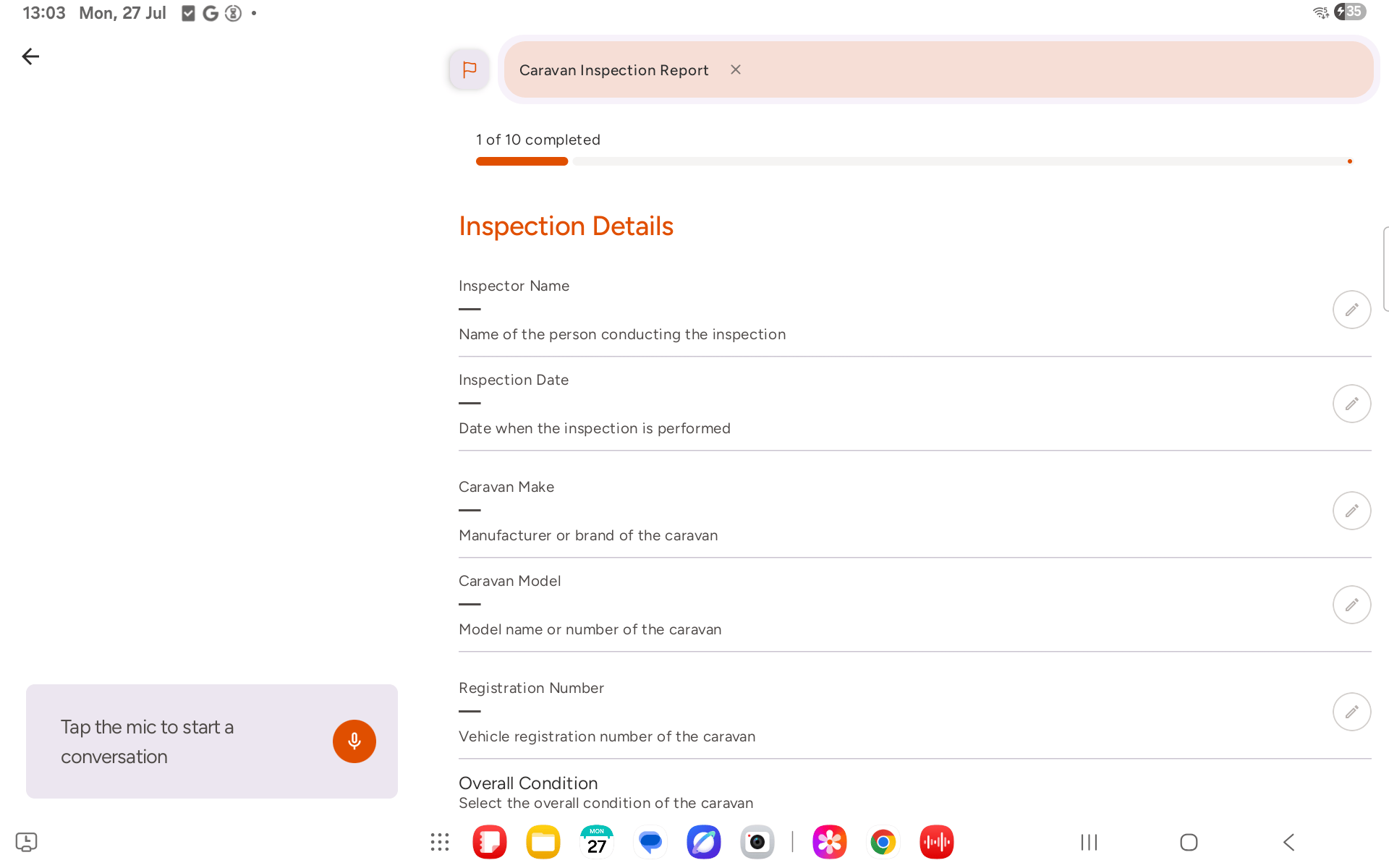
Task: Open the screenshot toolbar icon
Action: point(26,842)
